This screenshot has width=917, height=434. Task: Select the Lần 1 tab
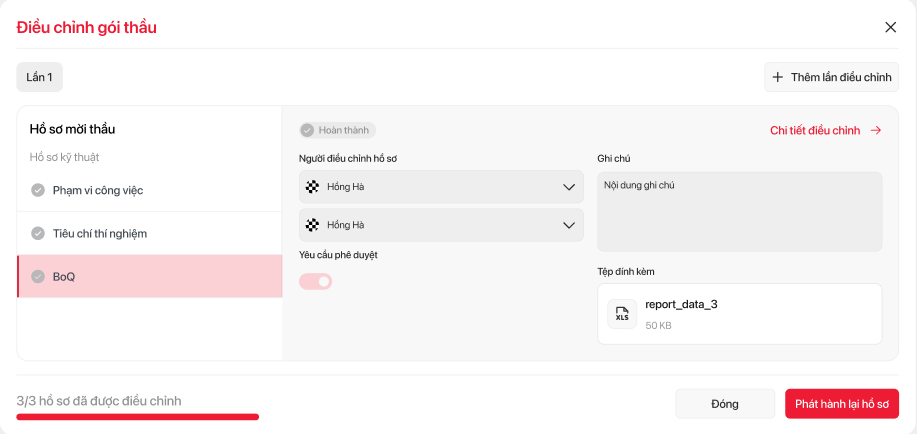[40, 77]
